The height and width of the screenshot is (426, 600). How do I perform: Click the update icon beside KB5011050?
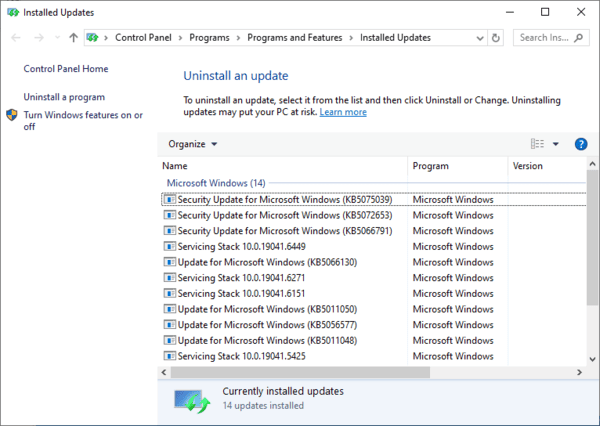[x=170, y=309]
